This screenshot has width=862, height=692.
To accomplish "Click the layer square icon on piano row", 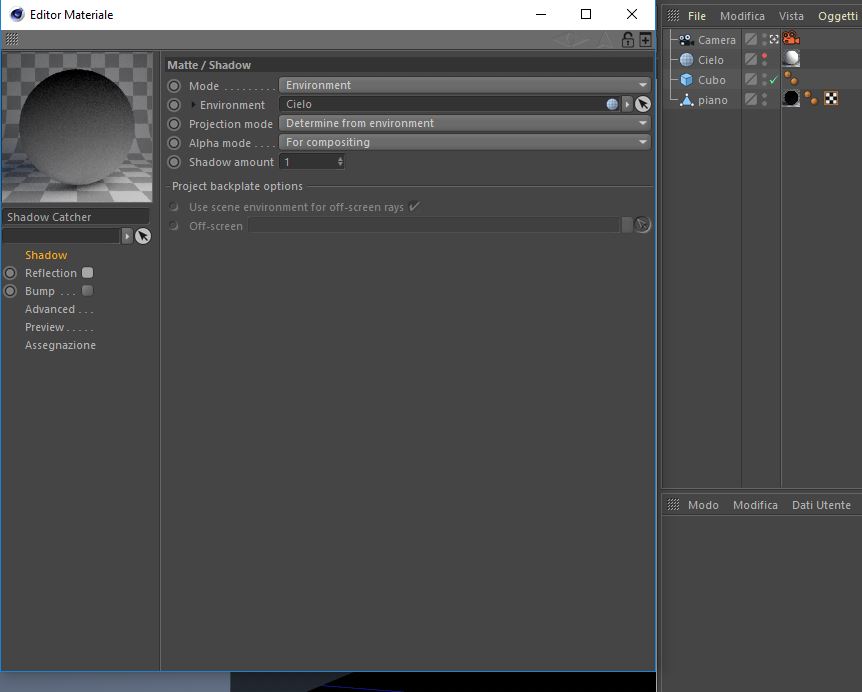I will pos(751,99).
